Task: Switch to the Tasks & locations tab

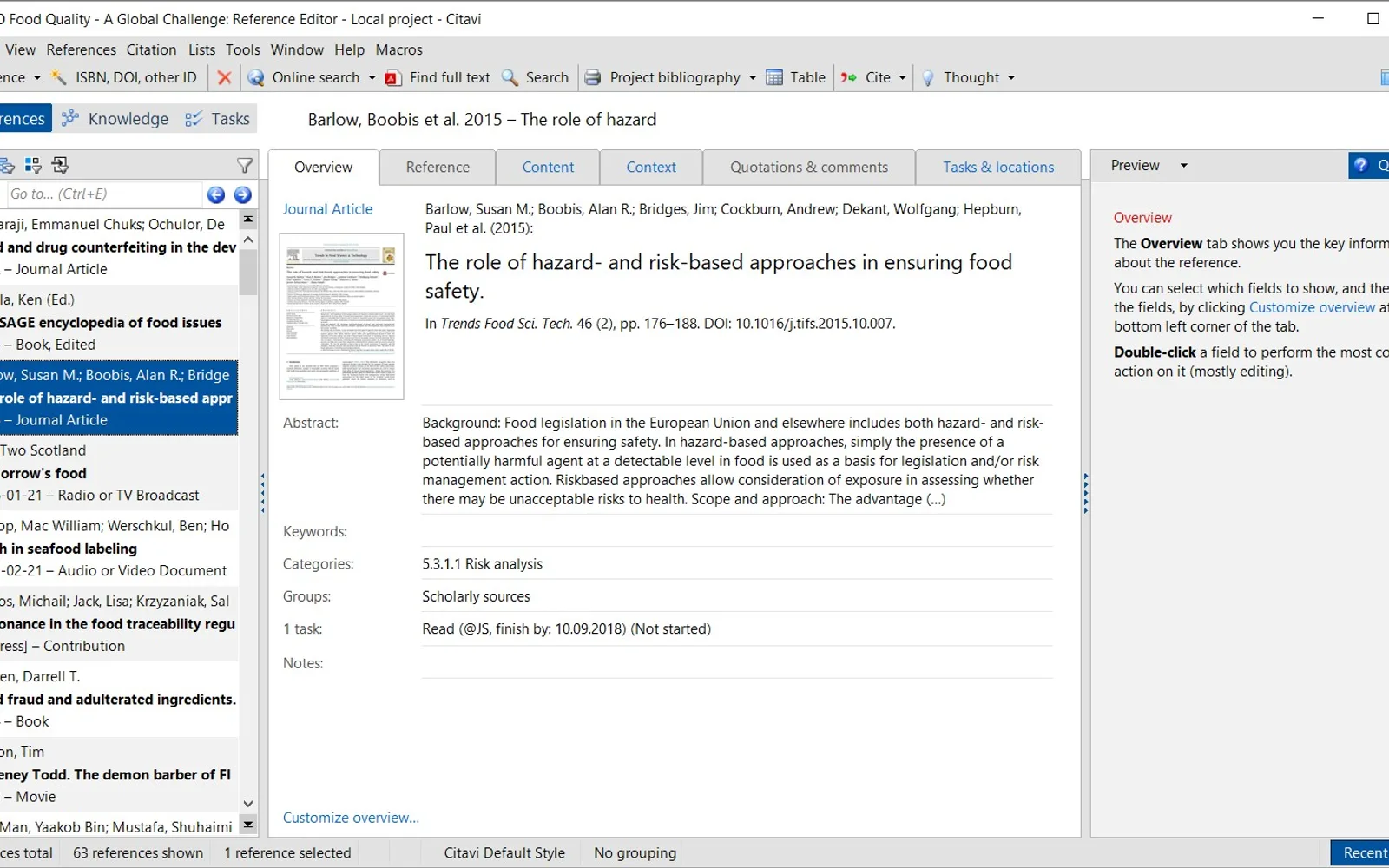Action: [x=998, y=168]
